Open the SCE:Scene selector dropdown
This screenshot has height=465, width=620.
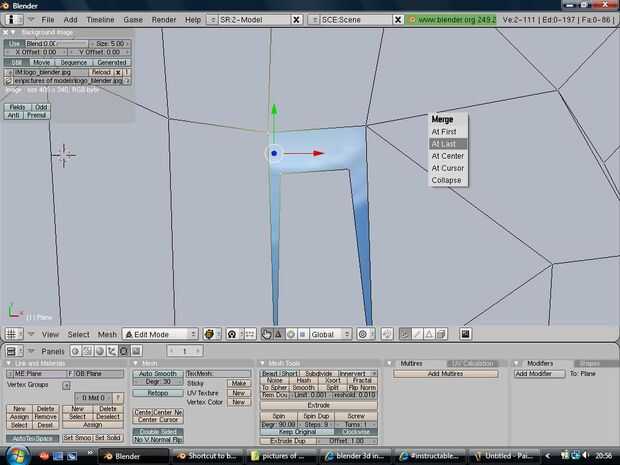[x=314, y=20]
